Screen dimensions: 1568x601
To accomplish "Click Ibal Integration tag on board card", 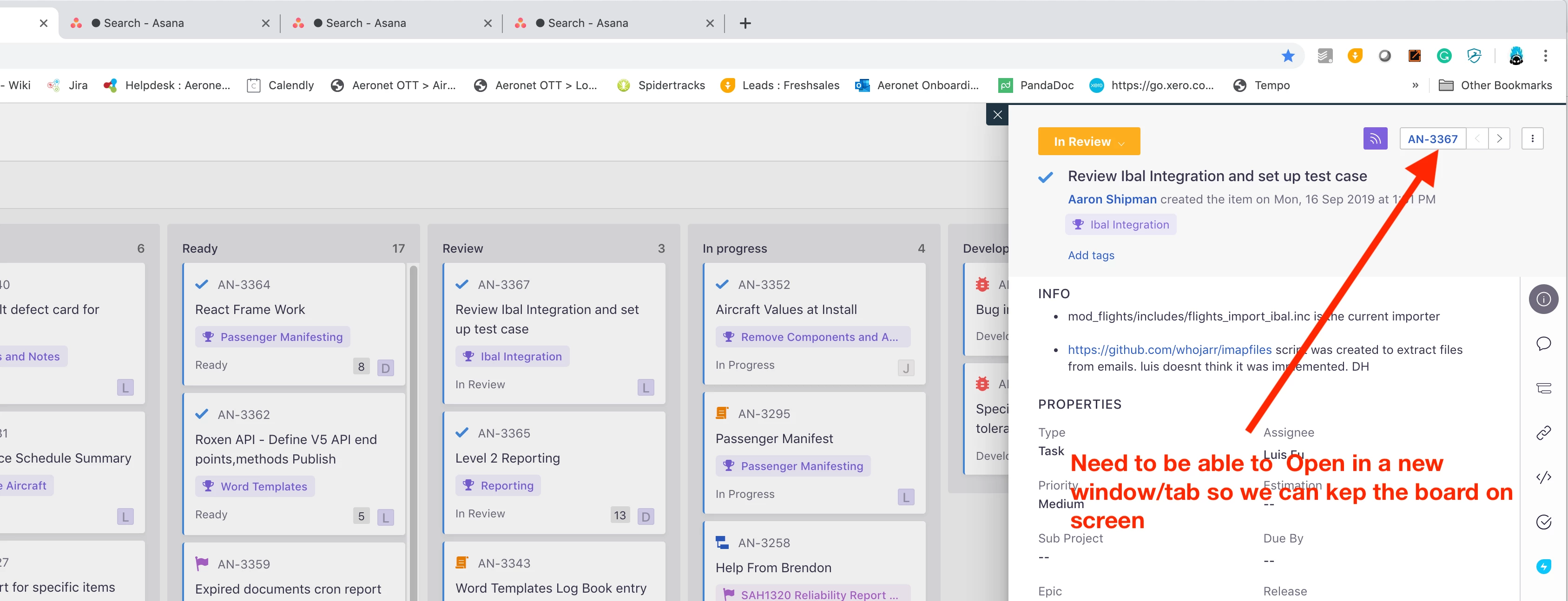I will [x=513, y=356].
